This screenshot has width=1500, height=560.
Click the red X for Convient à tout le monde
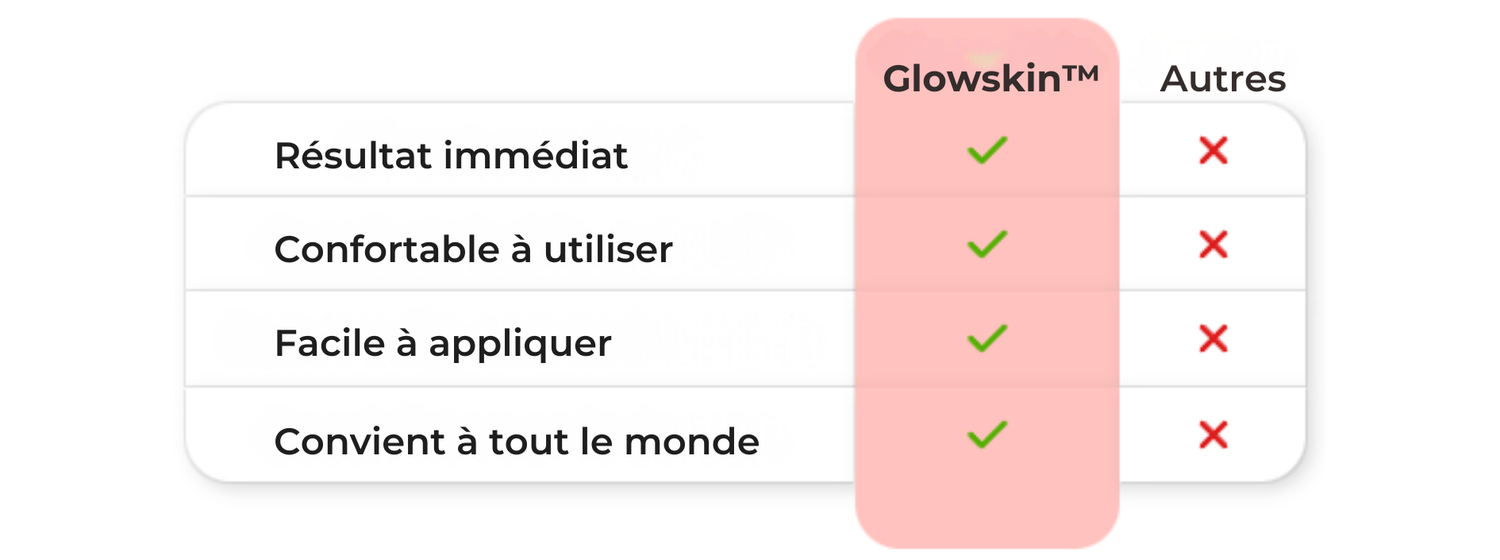[1213, 435]
